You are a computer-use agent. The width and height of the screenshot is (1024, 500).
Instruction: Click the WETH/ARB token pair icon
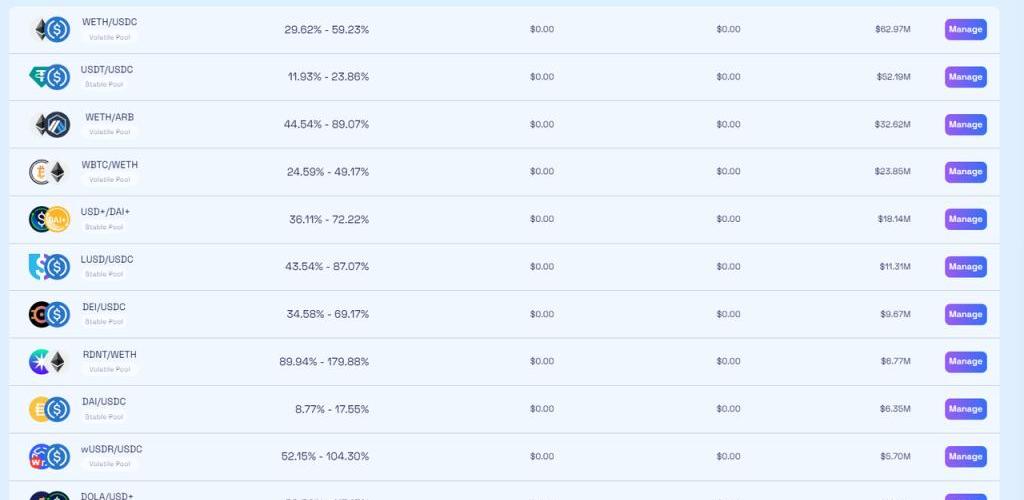52,124
